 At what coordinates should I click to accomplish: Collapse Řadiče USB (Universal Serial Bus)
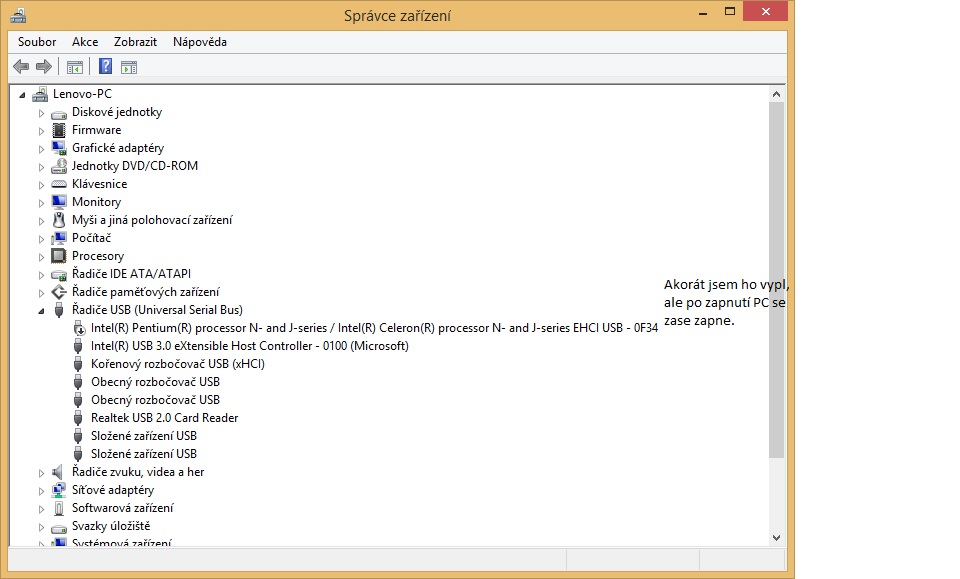click(42, 311)
